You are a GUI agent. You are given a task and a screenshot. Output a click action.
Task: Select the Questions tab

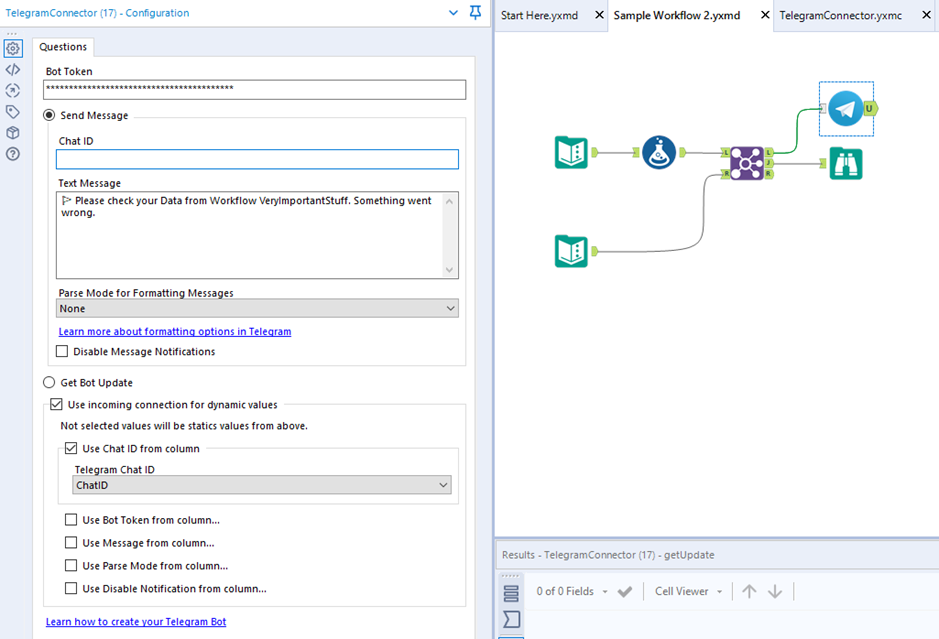63,47
